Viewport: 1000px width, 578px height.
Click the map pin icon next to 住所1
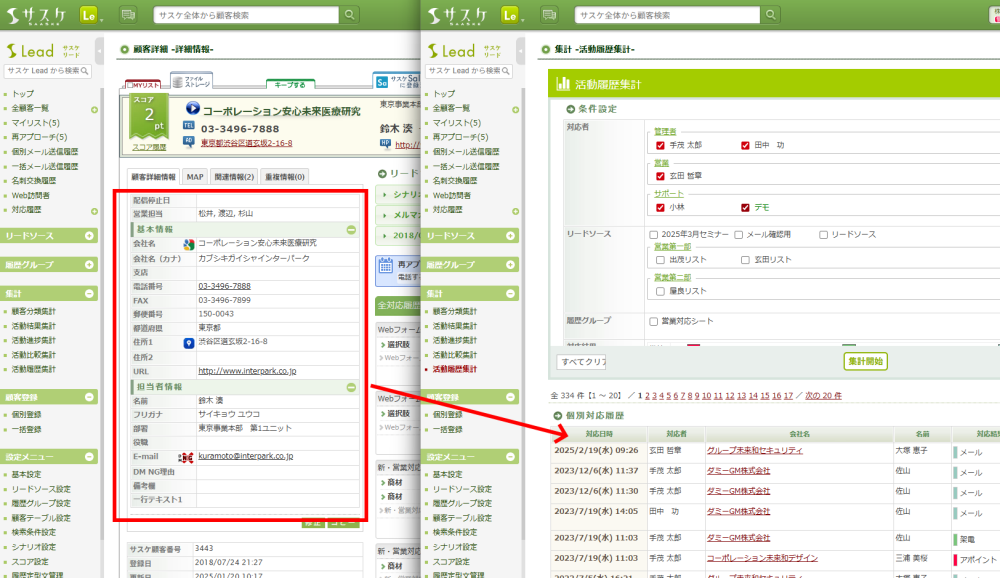coord(188,343)
